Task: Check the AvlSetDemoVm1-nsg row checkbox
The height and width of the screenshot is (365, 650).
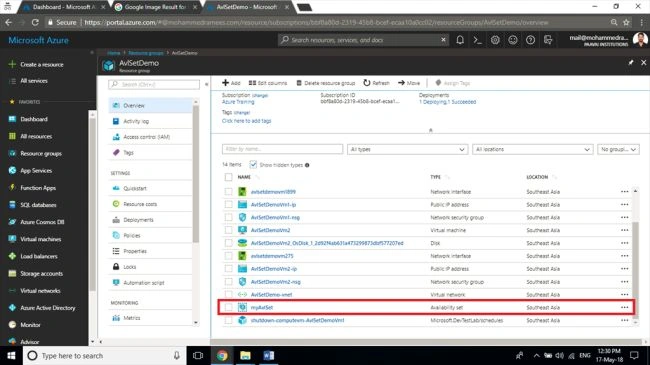Action: point(228,217)
